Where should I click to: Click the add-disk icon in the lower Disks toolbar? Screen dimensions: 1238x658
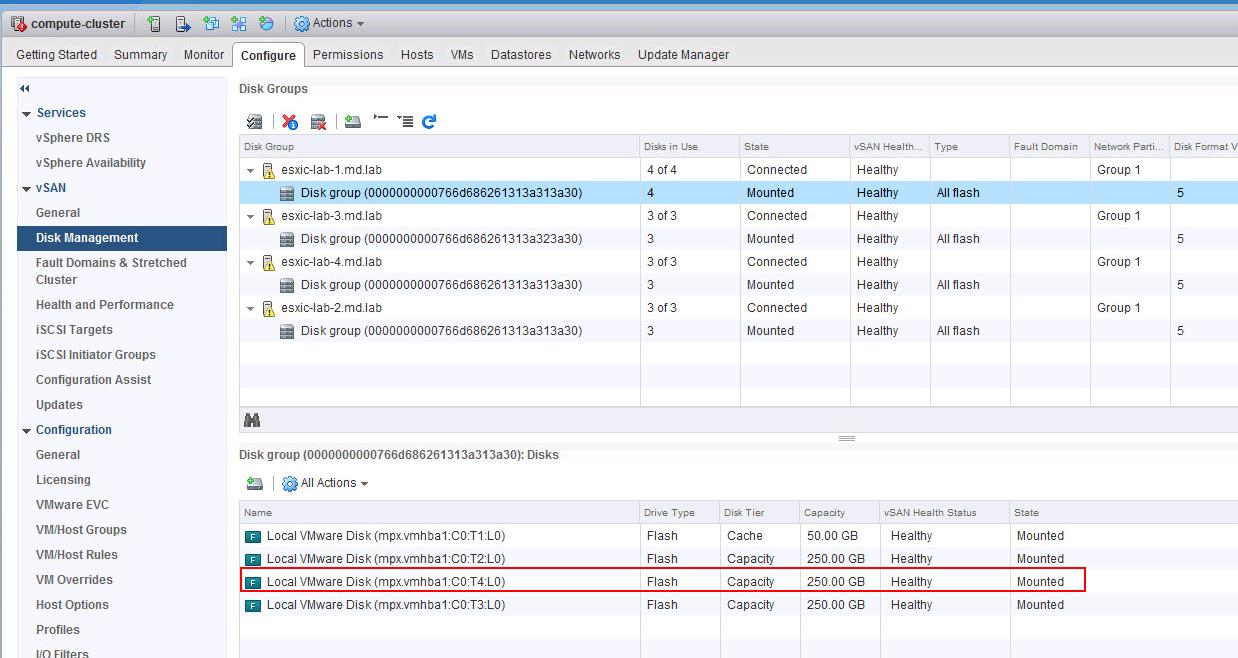click(255, 483)
